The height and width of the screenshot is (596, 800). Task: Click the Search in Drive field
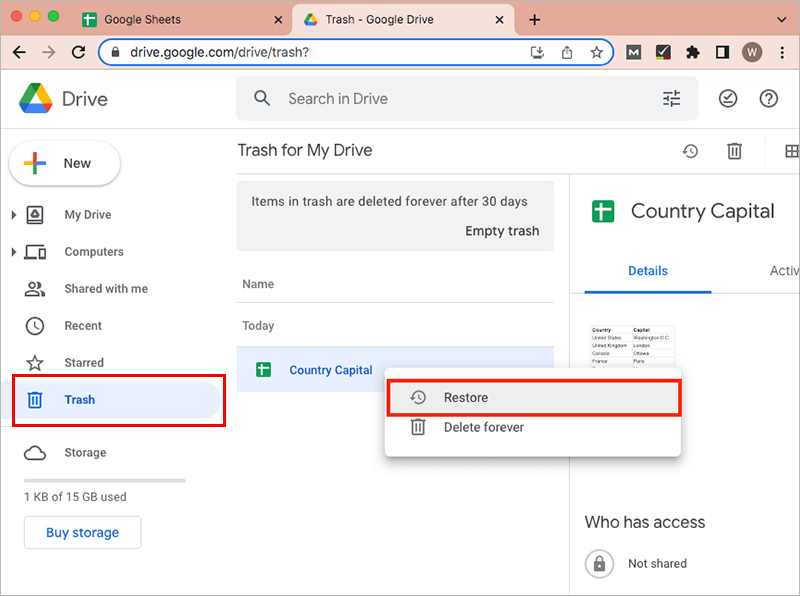click(467, 98)
